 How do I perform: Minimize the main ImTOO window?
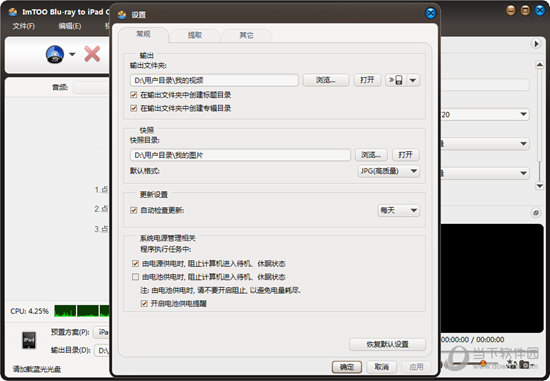point(511,10)
